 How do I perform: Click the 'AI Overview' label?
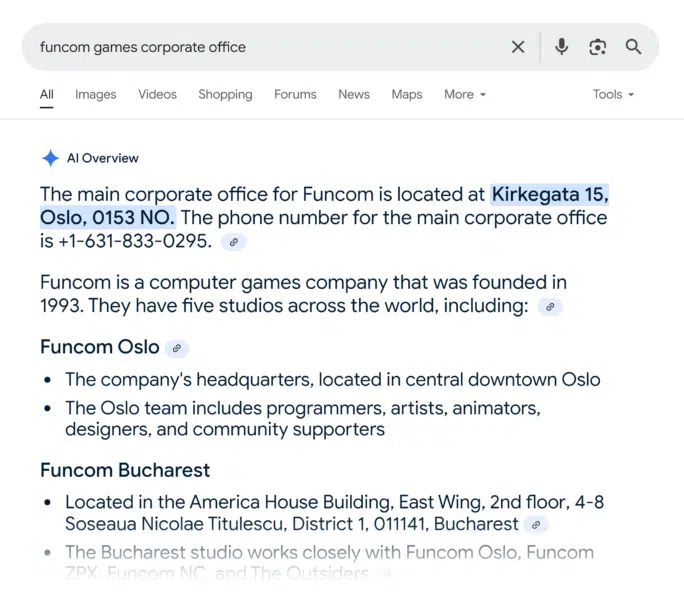coord(103,158)
